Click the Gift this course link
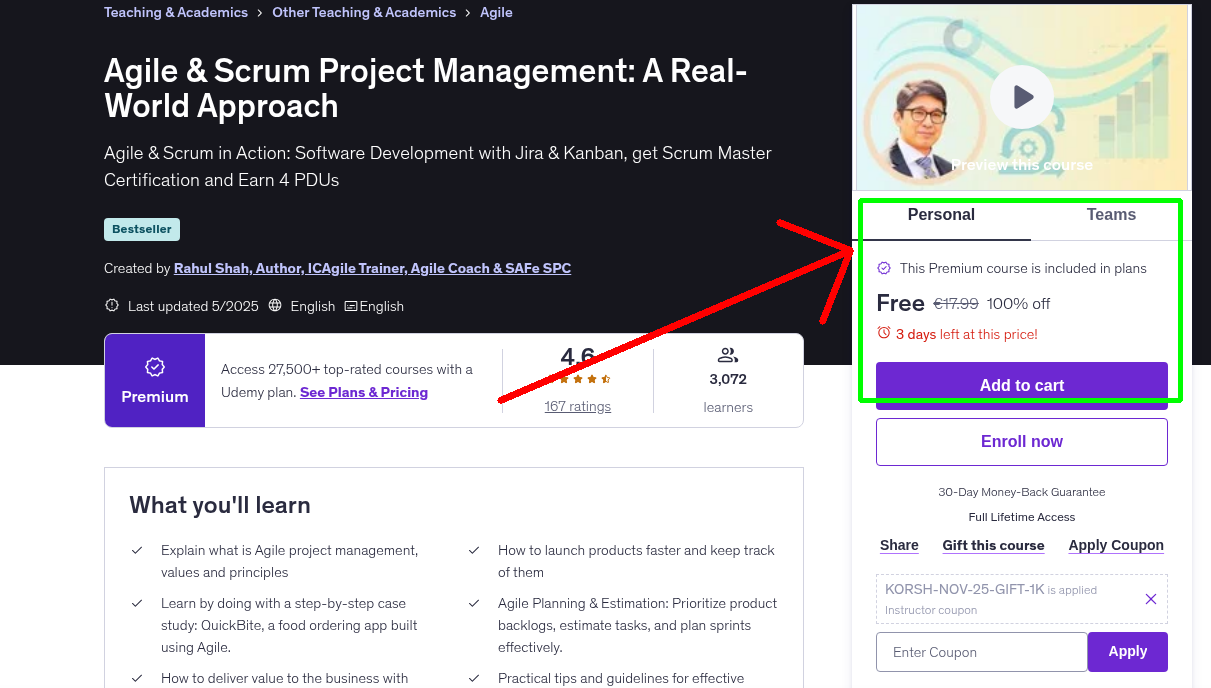Screen dimensions: 1211x688 (x=993, y=545)
